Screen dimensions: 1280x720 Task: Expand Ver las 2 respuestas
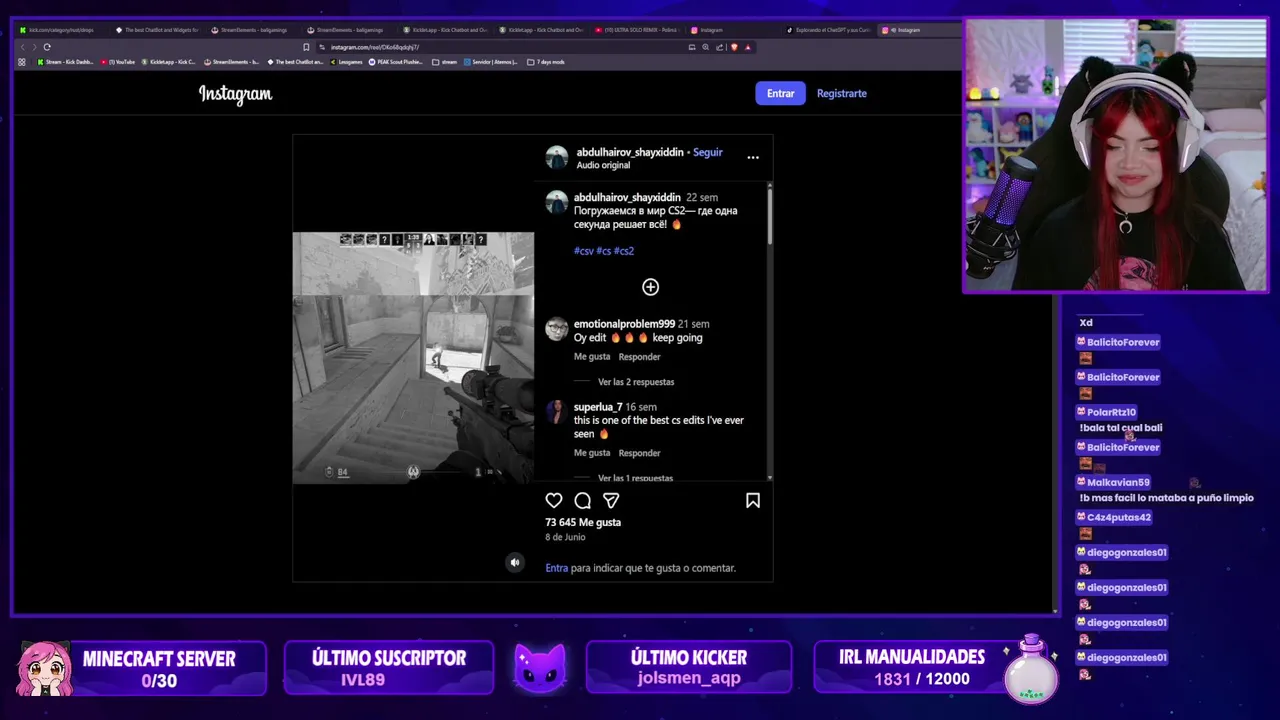coord(636,382)
